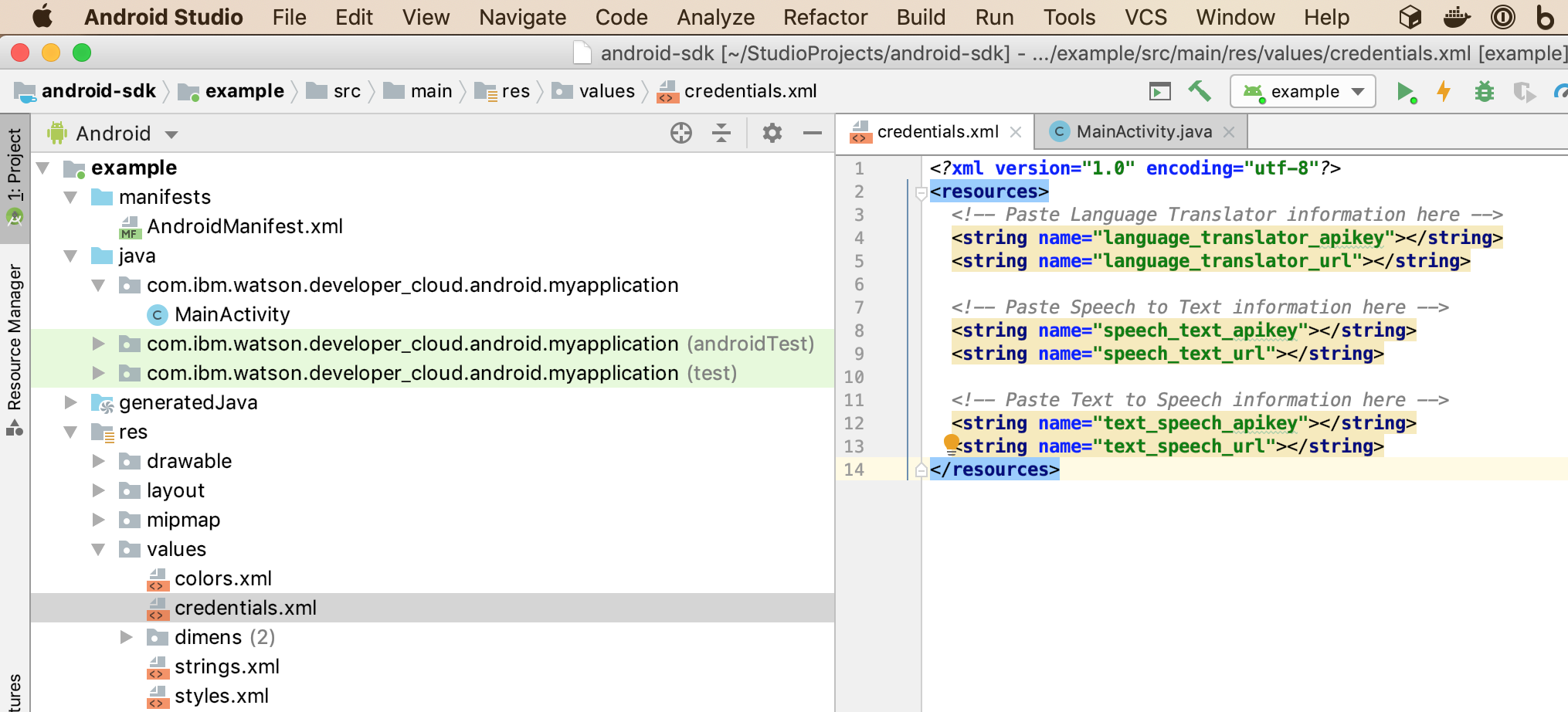Expand the dimens (2) node
This screenshot has width=1568, height=712.
pyautogui.click(x=127, y=637)
